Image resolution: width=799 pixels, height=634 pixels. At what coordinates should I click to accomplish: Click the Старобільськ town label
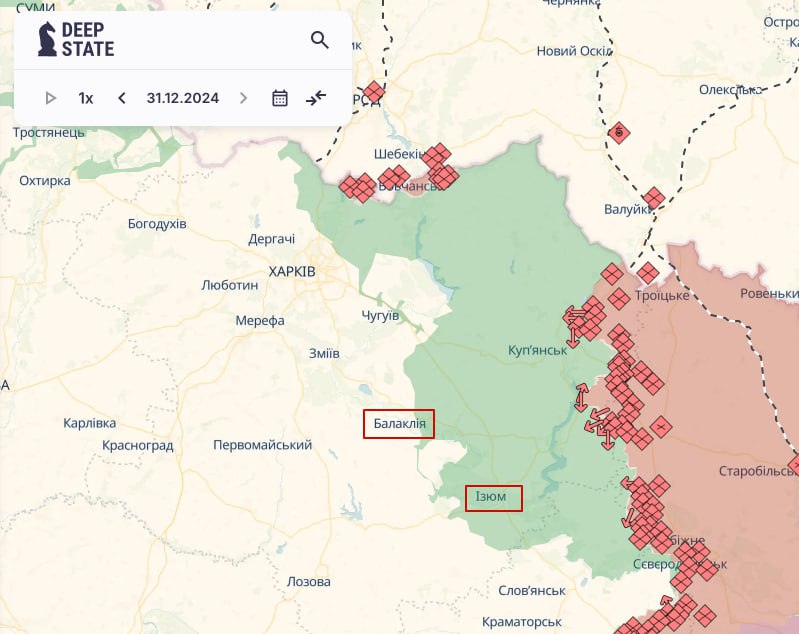click(756, 470)
